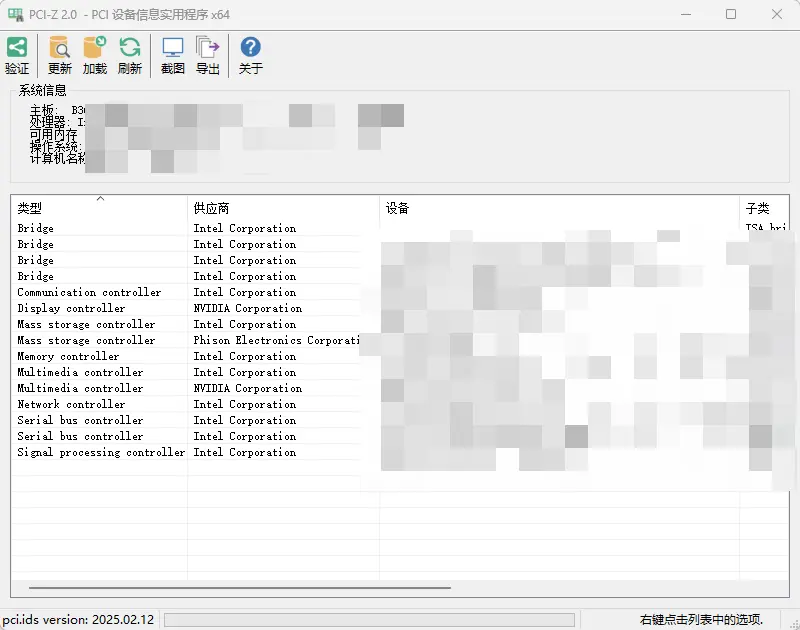
Task: Click the 处理器 label in system info
Action: [48, 122]
